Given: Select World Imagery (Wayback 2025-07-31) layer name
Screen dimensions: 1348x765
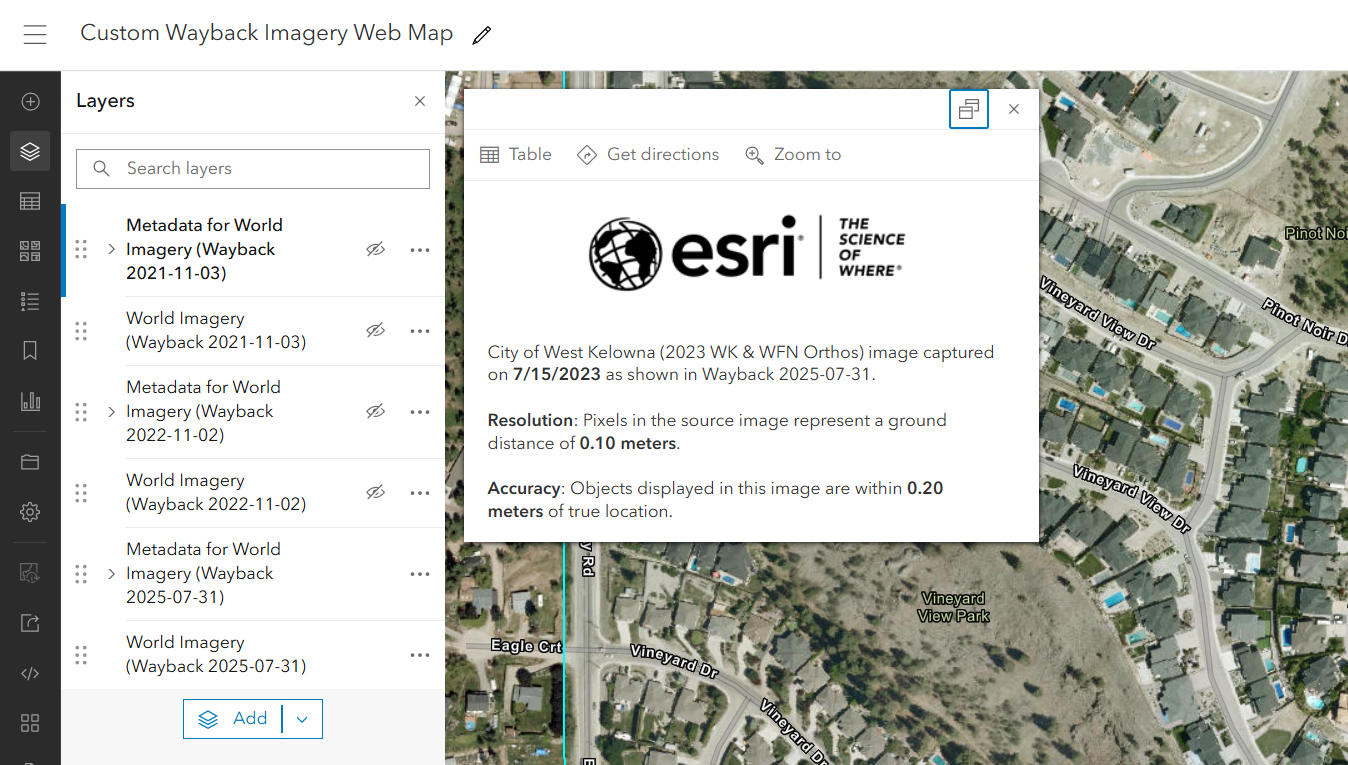Looking at the screenshot, I should click(216, 655).
